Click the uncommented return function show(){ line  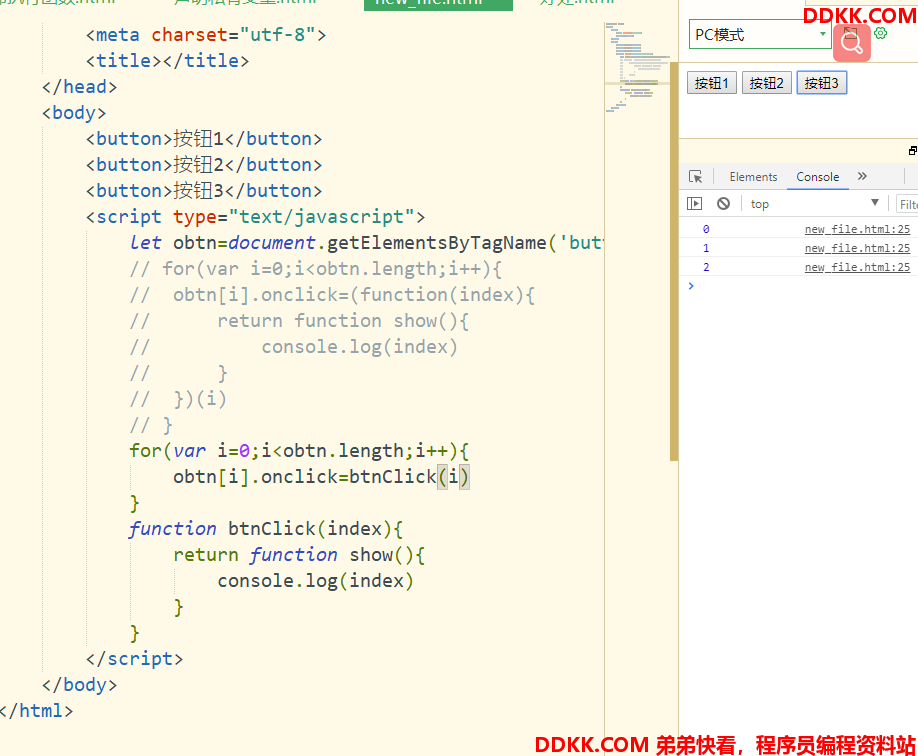299,555
